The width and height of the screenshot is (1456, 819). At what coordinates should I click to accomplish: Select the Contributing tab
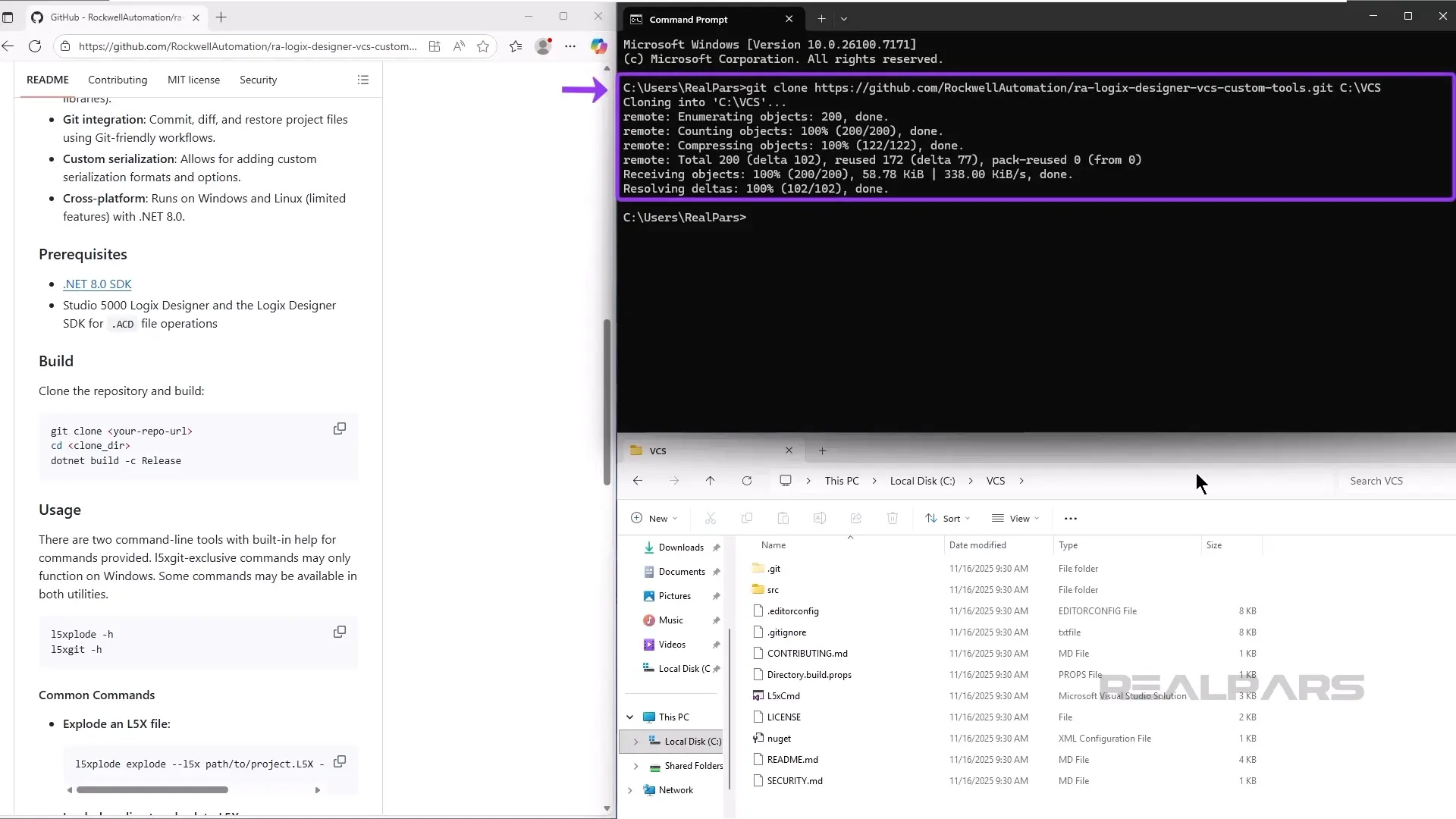117,80
